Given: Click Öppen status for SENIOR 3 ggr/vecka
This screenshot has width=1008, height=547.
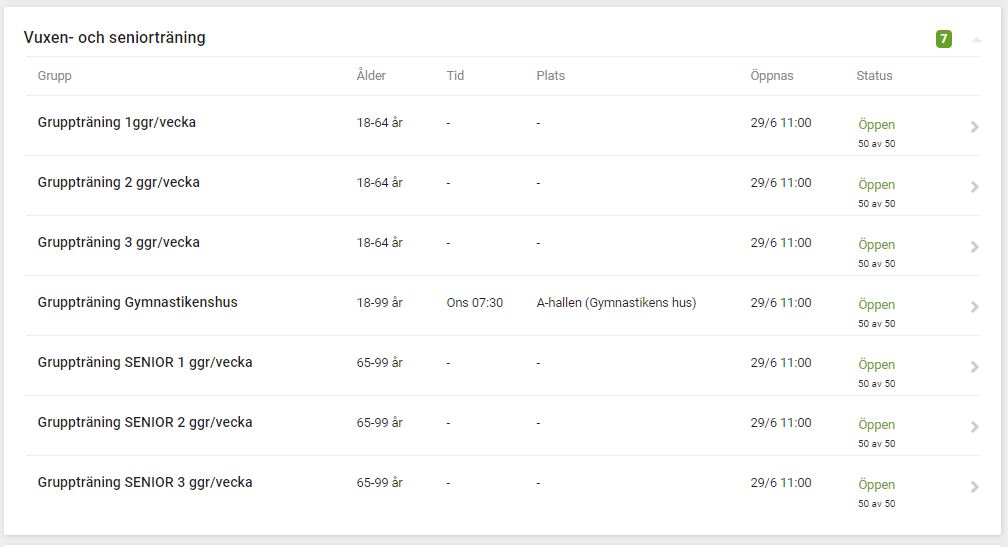Looking at the screenshot, I should (876, 485).
